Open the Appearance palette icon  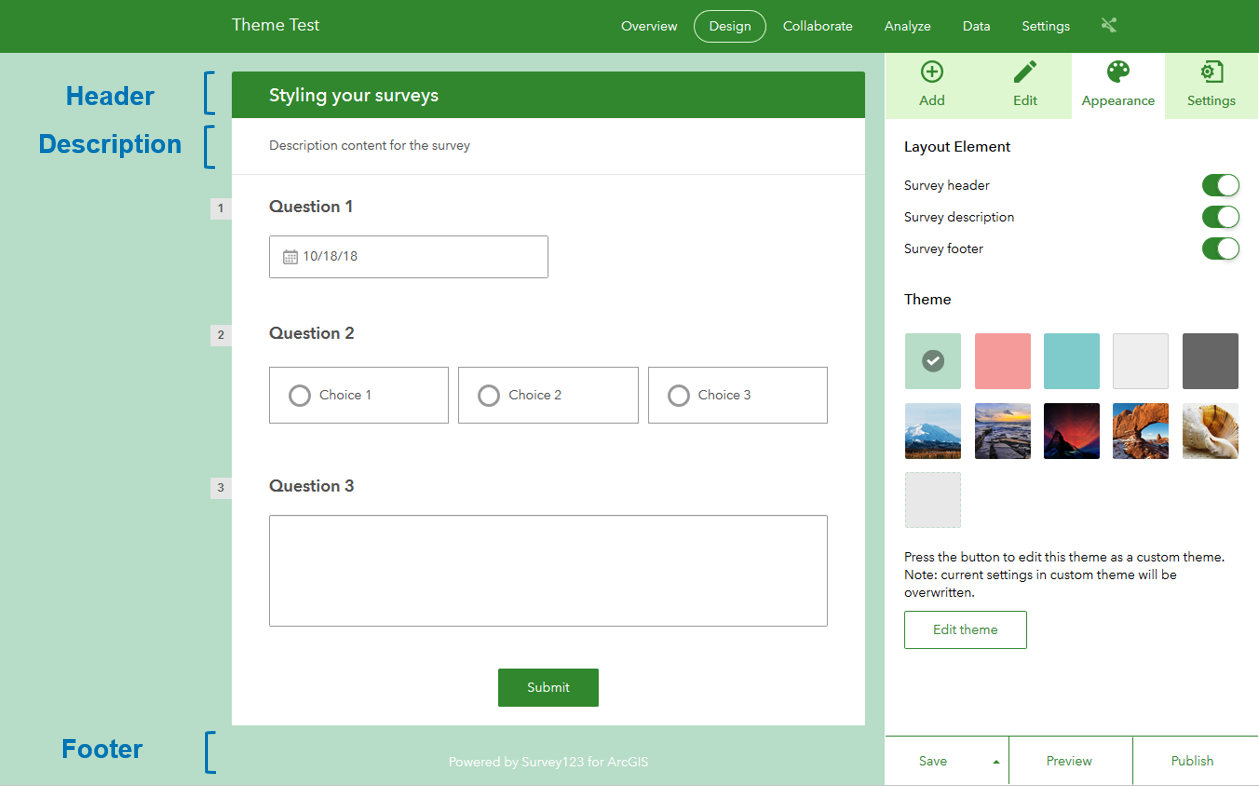tap(1118, 72)
